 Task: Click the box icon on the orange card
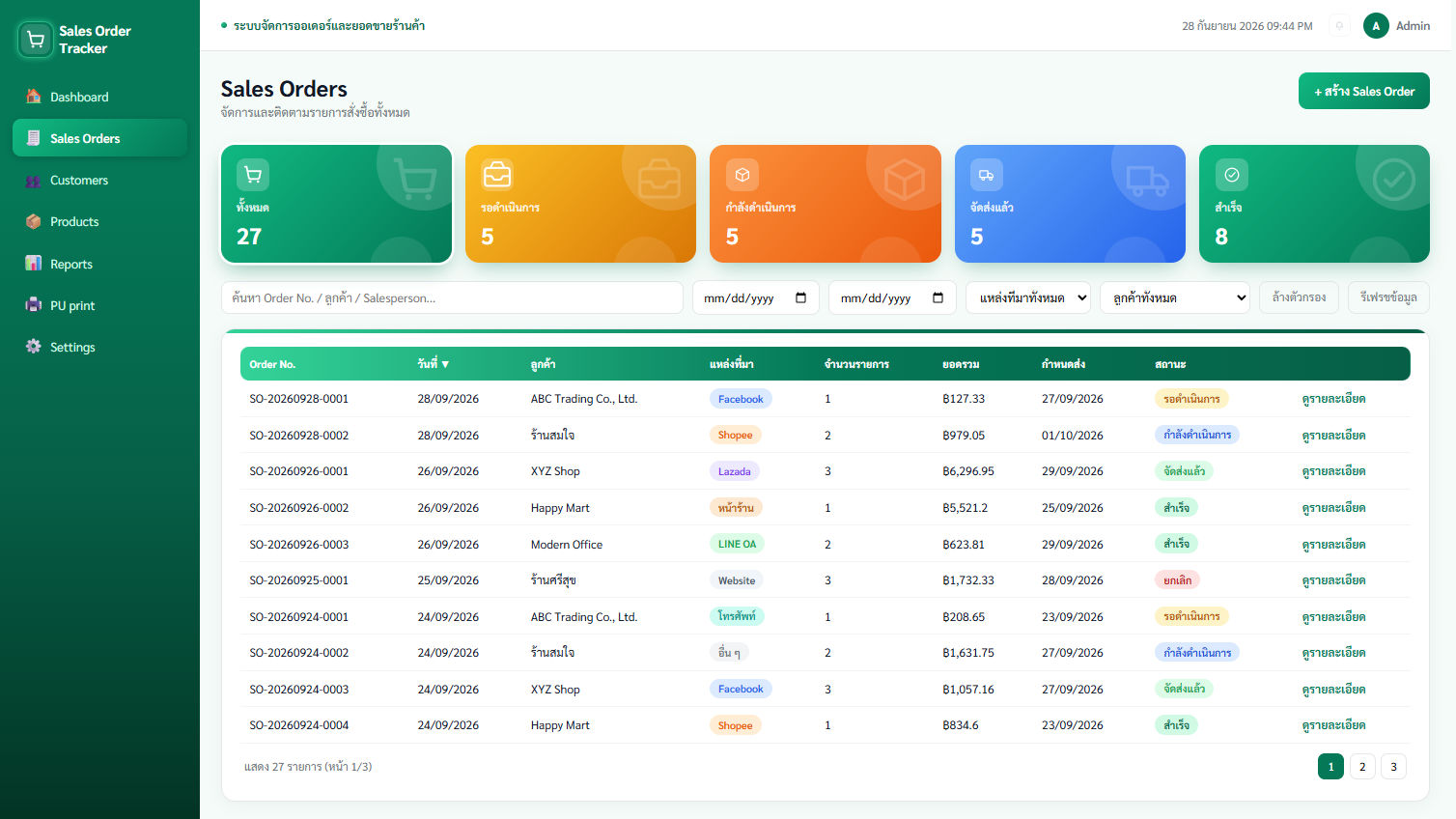click(x=742, y=175)
